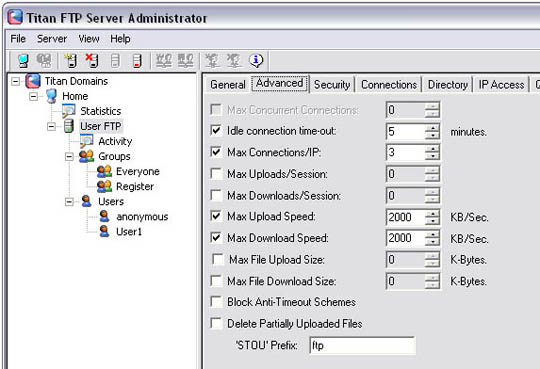Select the User1 label in tree
540x369 pixels.
pos(129,232)
